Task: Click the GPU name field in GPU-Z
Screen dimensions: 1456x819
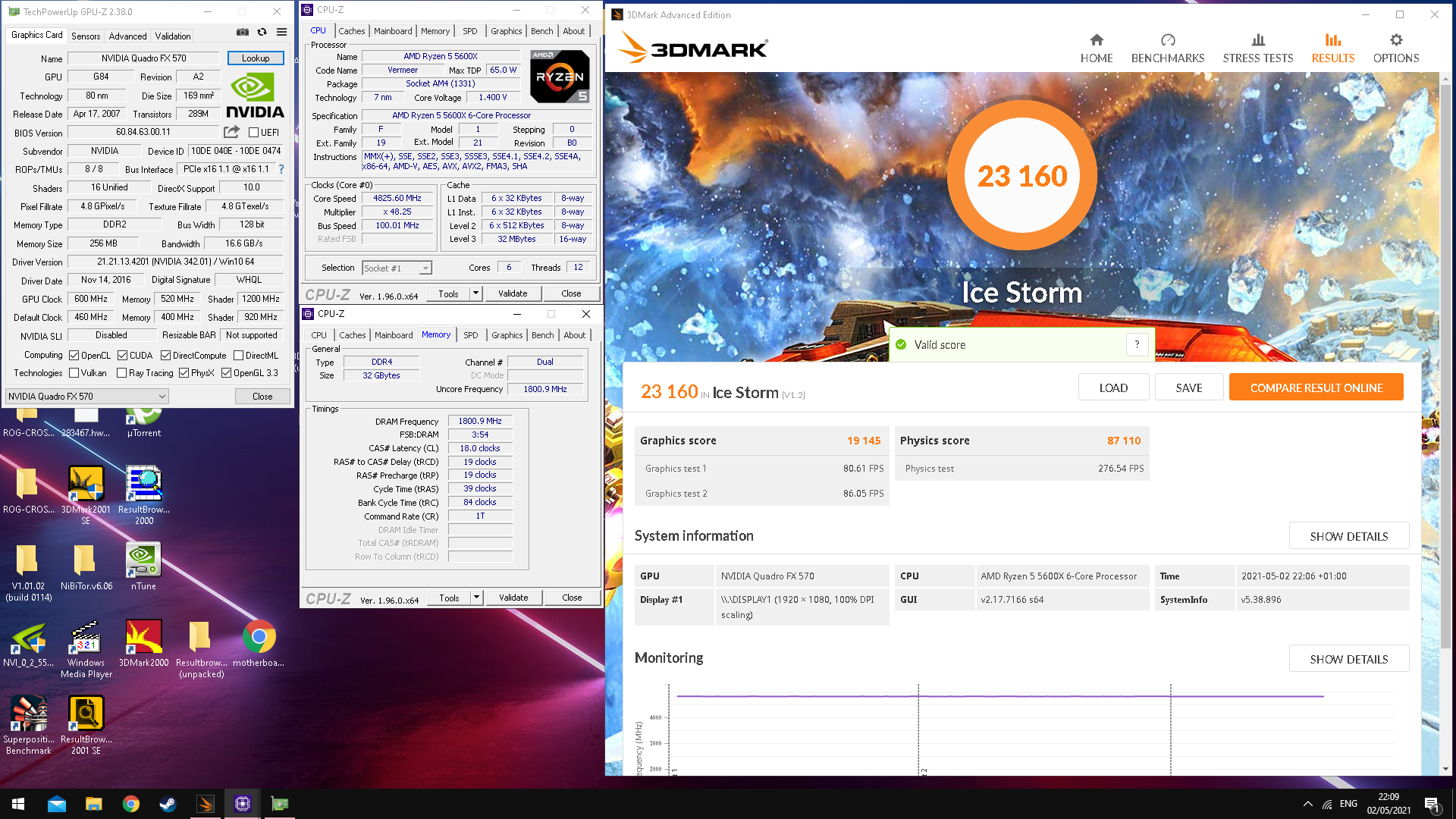Action: (143, 58)
